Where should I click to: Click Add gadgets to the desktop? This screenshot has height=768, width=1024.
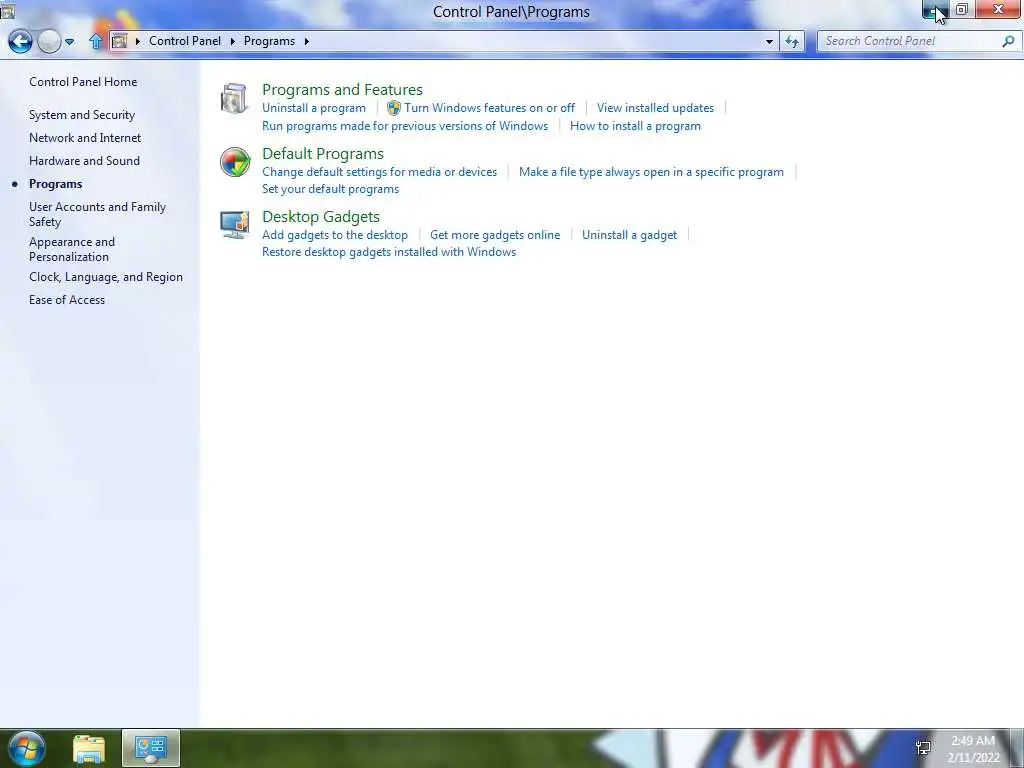(335, 234)
